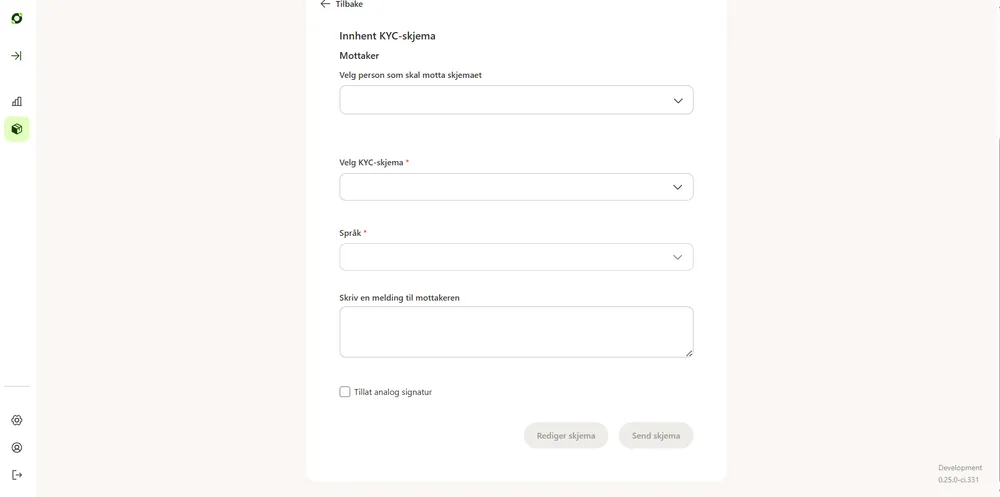Click the Rediger skjema button
The width and height of the screenshot is (1000, 497).
(x=566, y=436)
